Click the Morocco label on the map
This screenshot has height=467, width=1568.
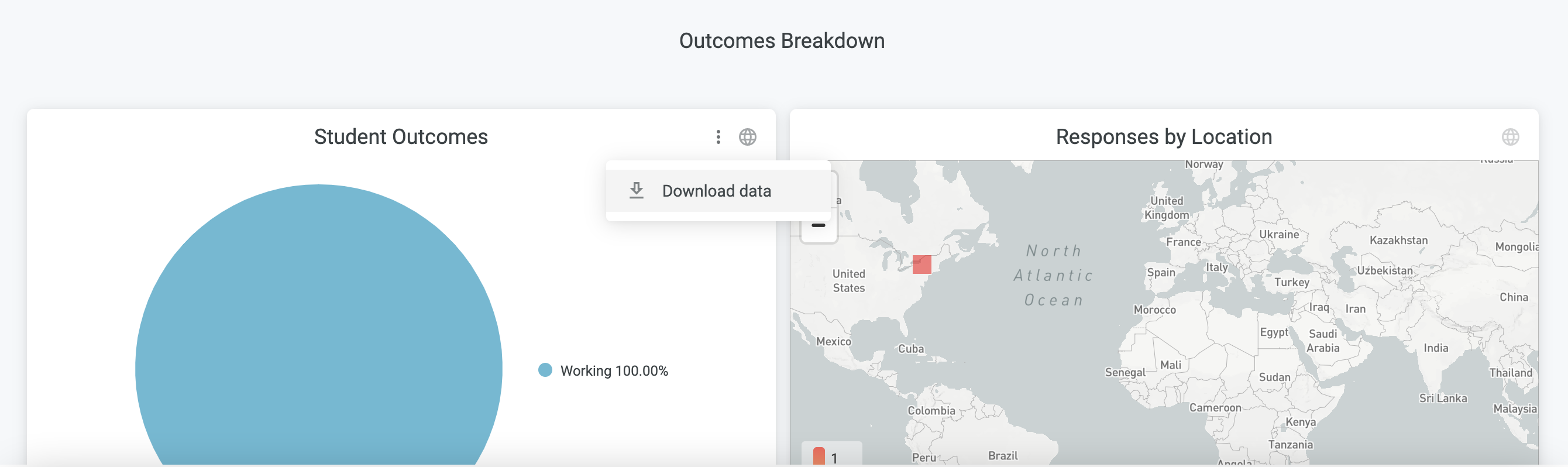[1154, 310]
